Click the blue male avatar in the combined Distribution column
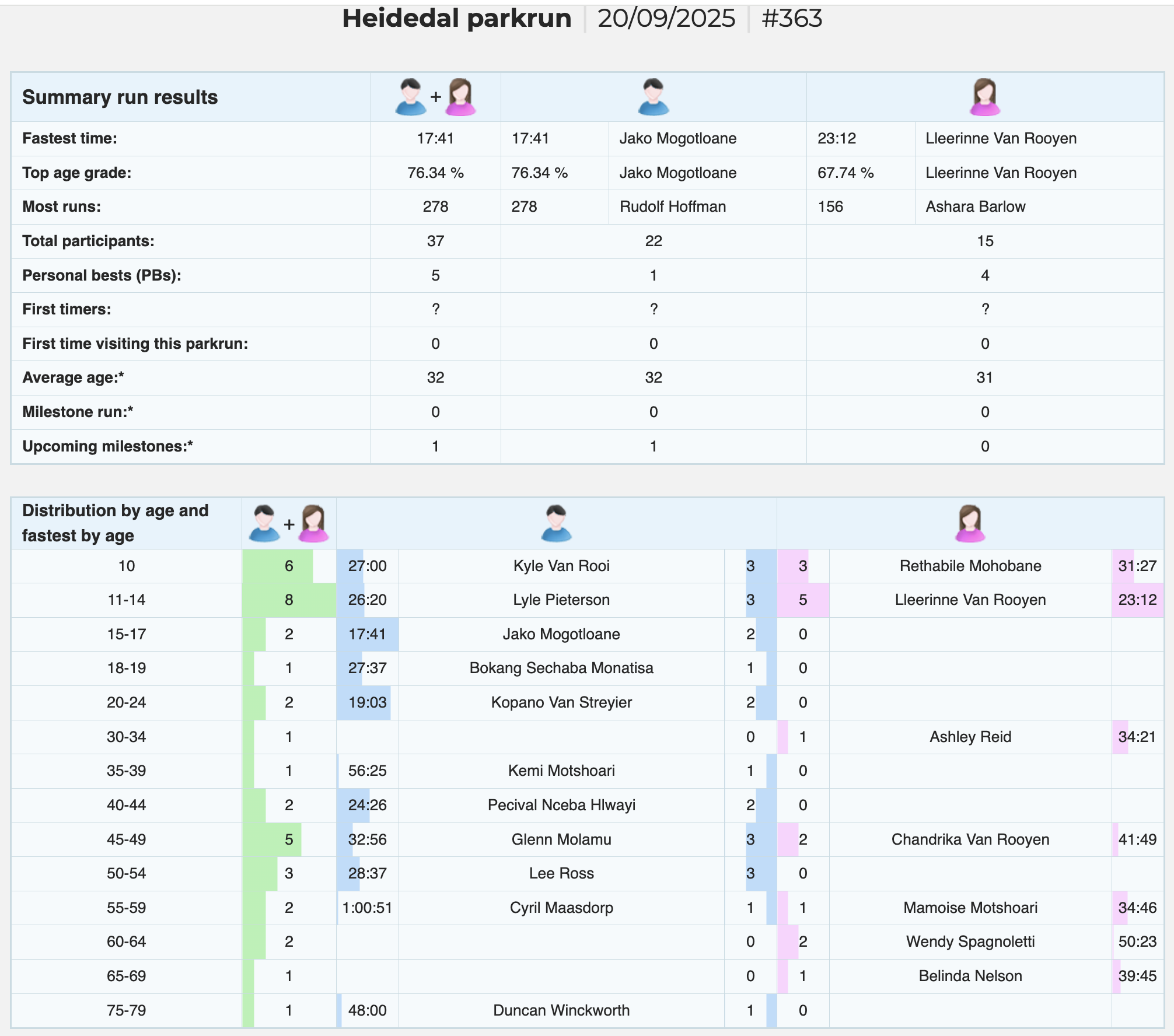 click(264, 523)
